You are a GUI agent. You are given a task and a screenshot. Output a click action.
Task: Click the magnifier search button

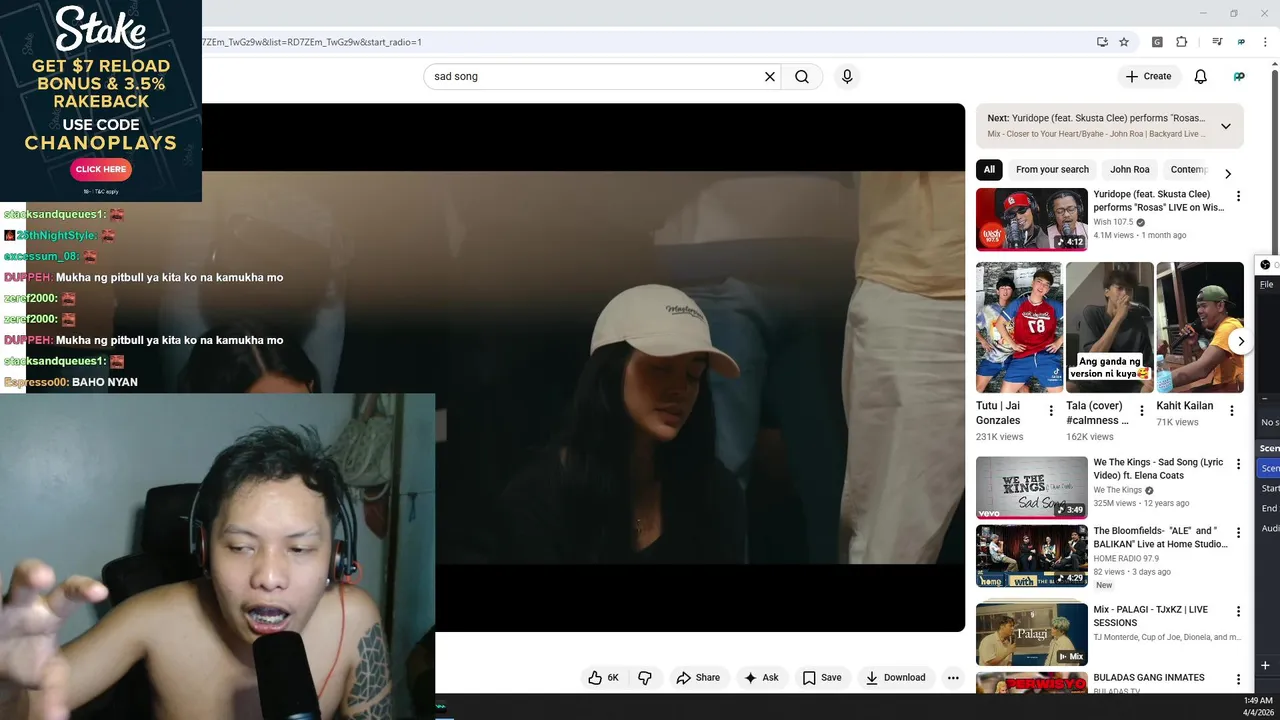point(802,76)
